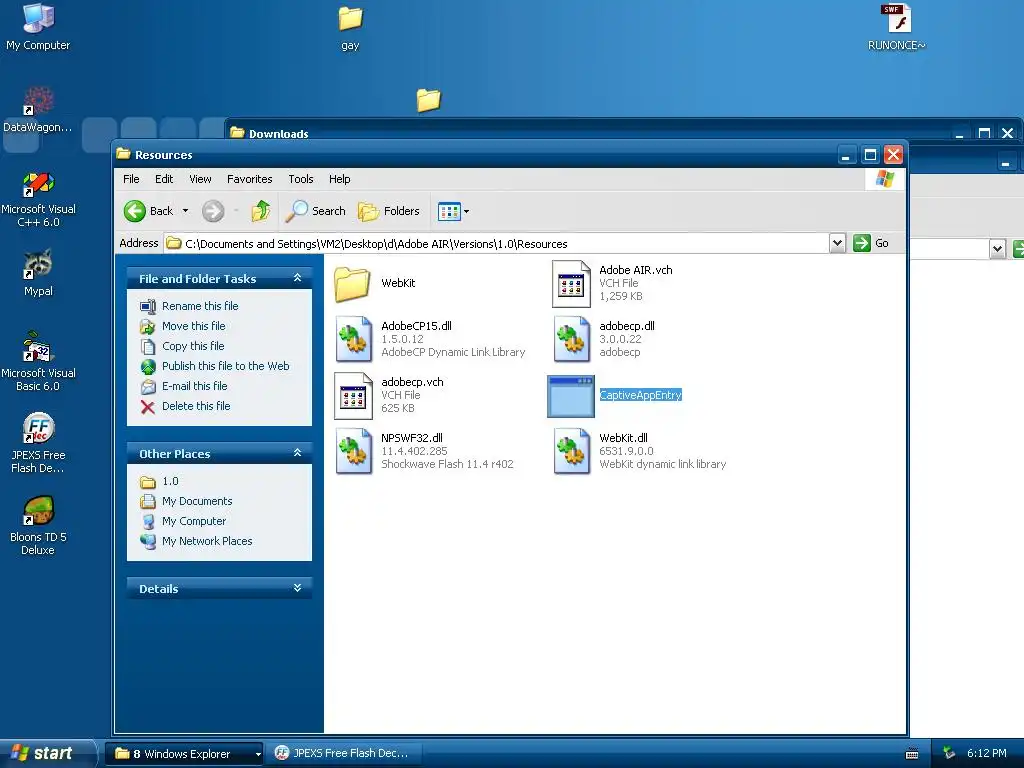Open the File menu
Viewport: 1024px width, 768px height.
pyautogui.click(x=131, y=179)
